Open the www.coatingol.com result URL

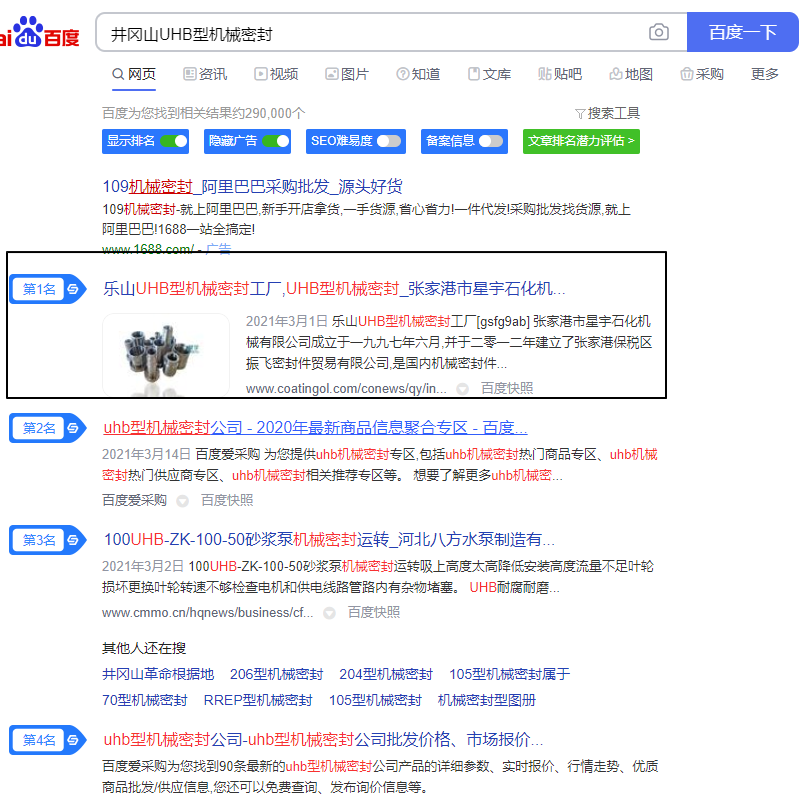(x=346, y=389)
